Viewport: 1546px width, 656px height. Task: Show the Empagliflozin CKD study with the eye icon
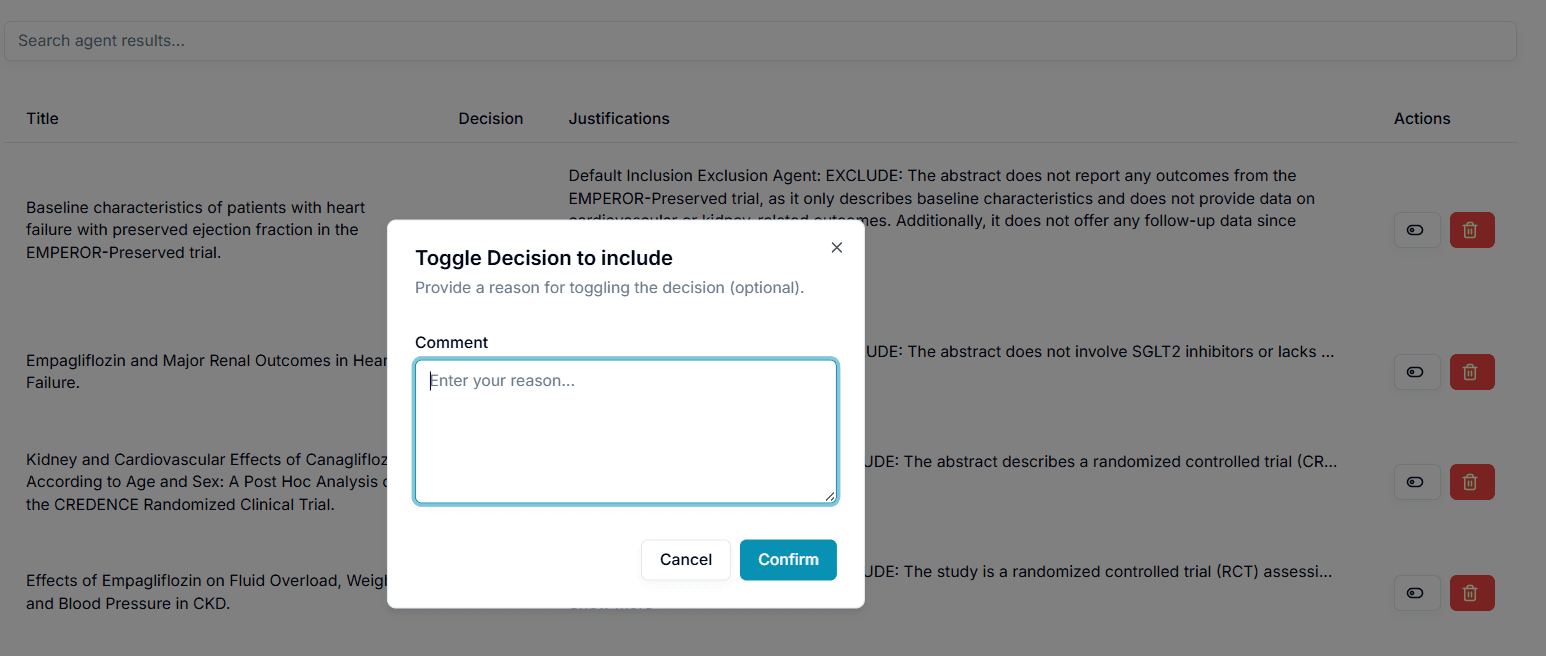tap(1416, 592)
